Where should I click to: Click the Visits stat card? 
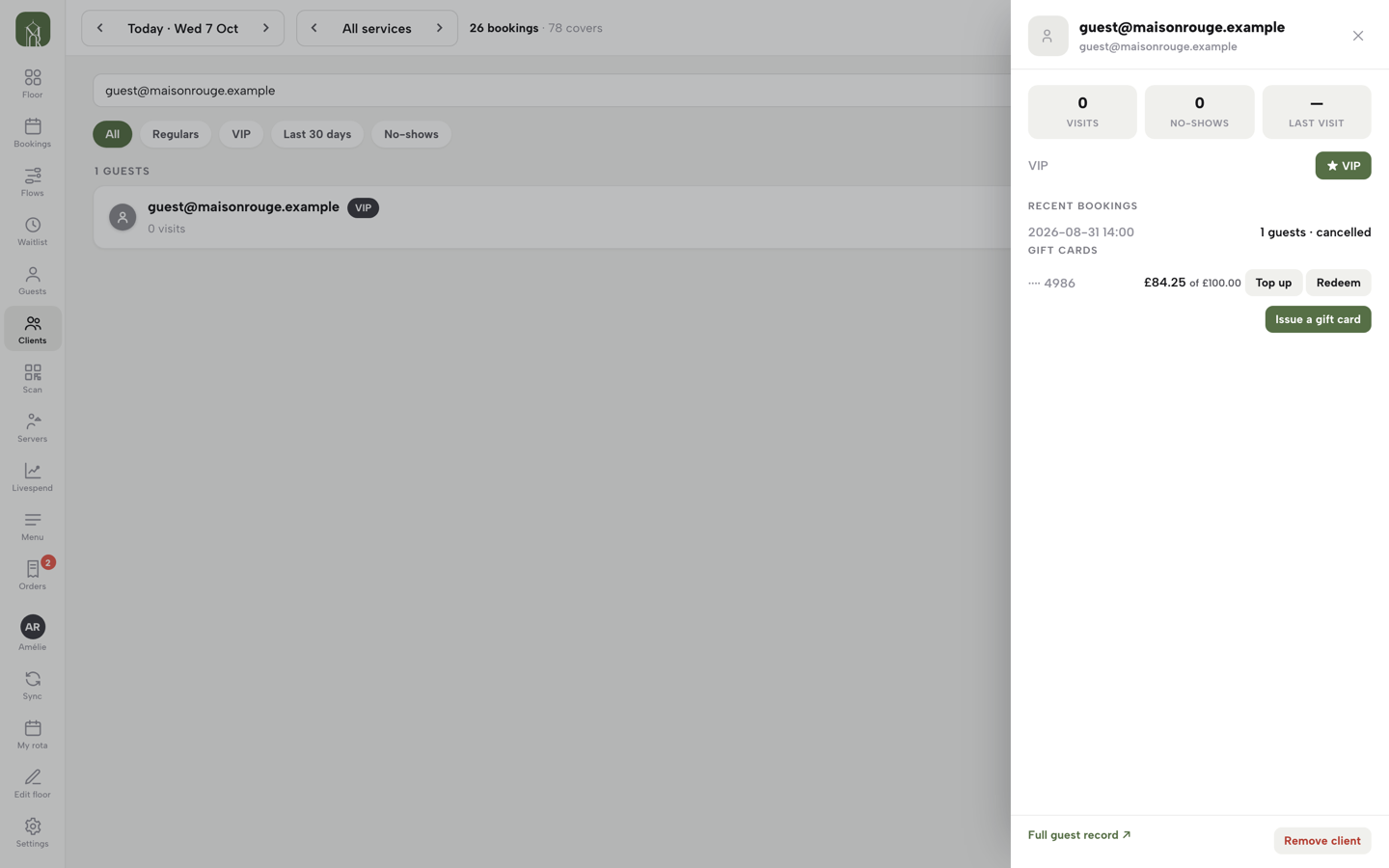[x=1082, y=112]
